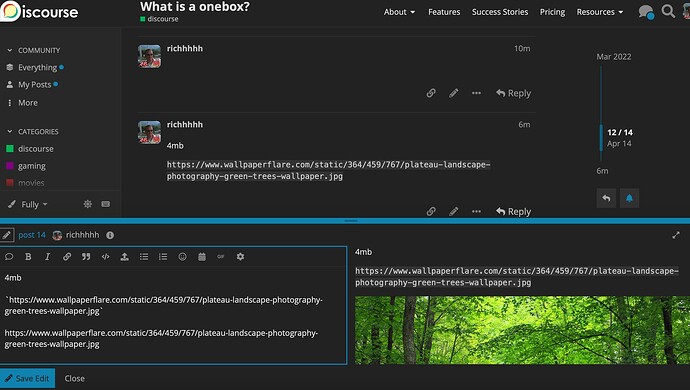This screenshot has width=690, height=390.
Task: Click the timeline scroller handle
Action: point(601,138)
